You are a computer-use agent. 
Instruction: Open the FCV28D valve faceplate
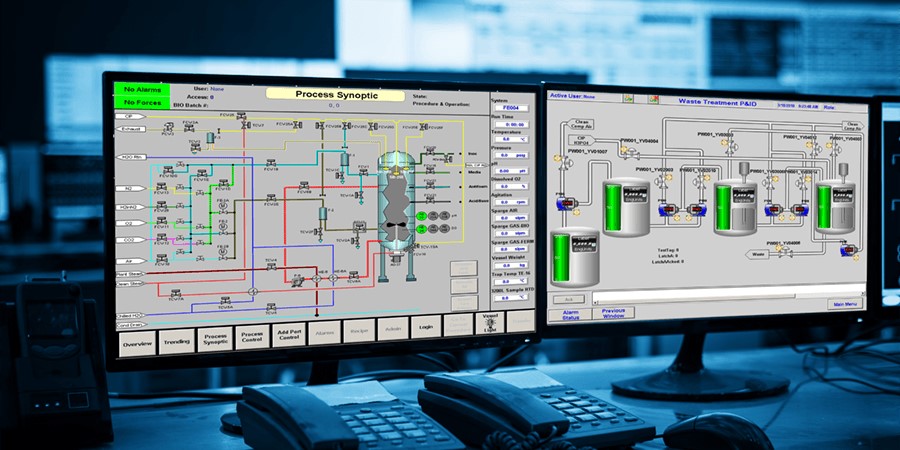[x=372, y=127]
